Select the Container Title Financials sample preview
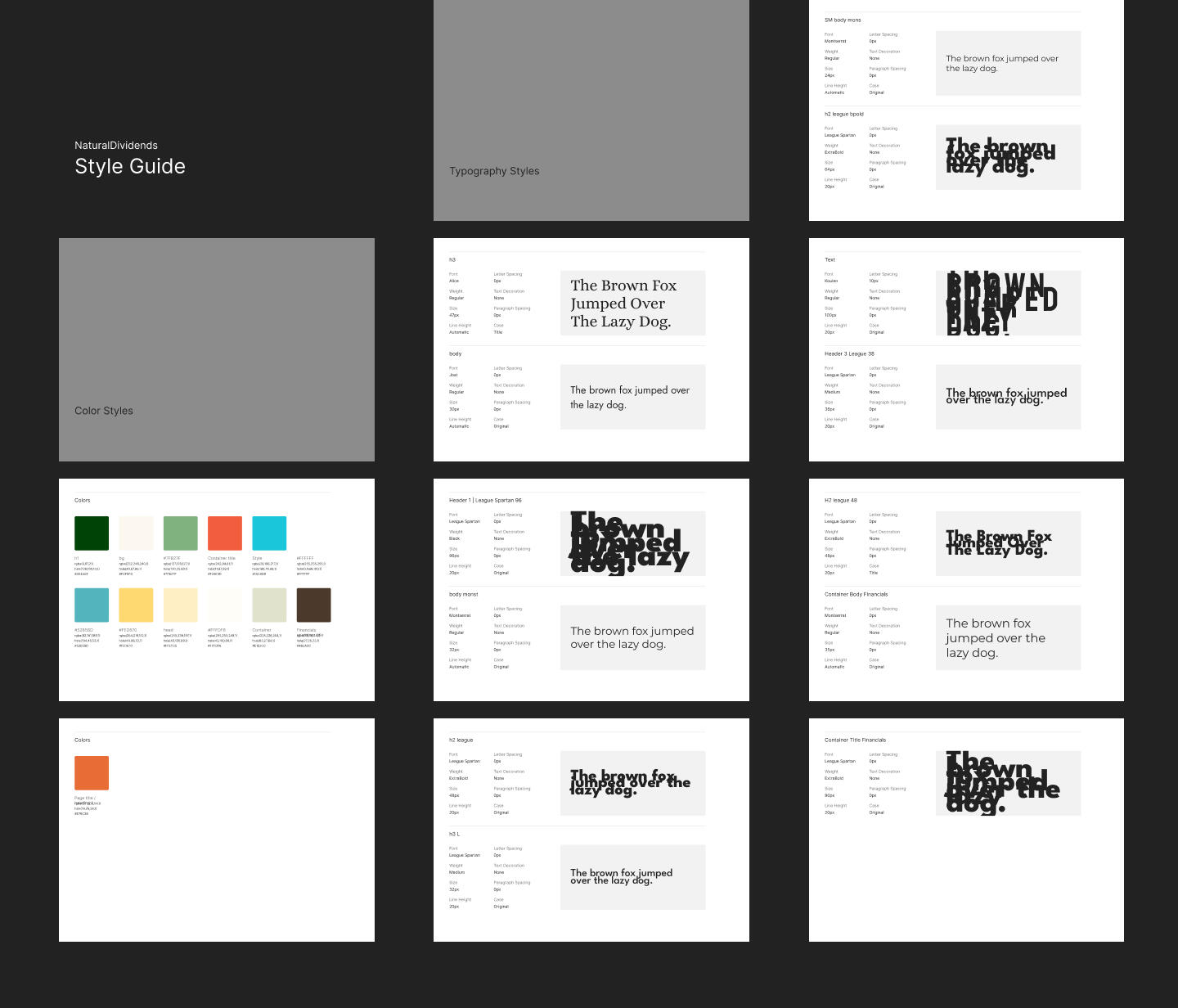This screenshot has height=1008, width=1178. pyautogui.click(x=1008, y=783)
